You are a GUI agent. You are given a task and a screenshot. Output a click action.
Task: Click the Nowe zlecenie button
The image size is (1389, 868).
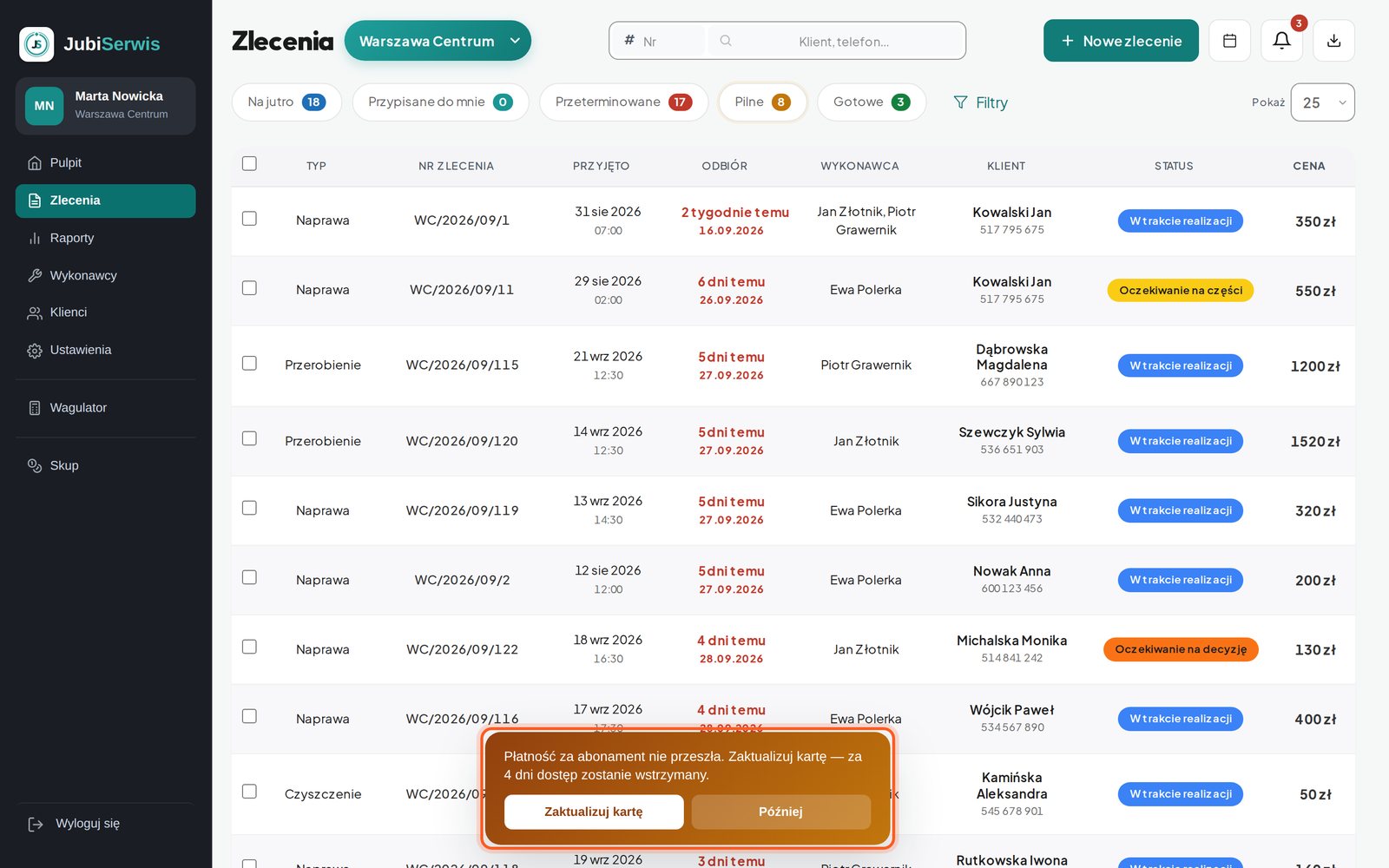click(x=1121, y=41)
